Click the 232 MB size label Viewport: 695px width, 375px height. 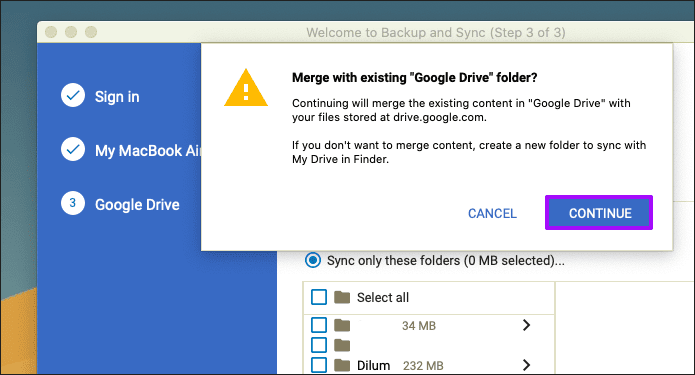[423, 366]
